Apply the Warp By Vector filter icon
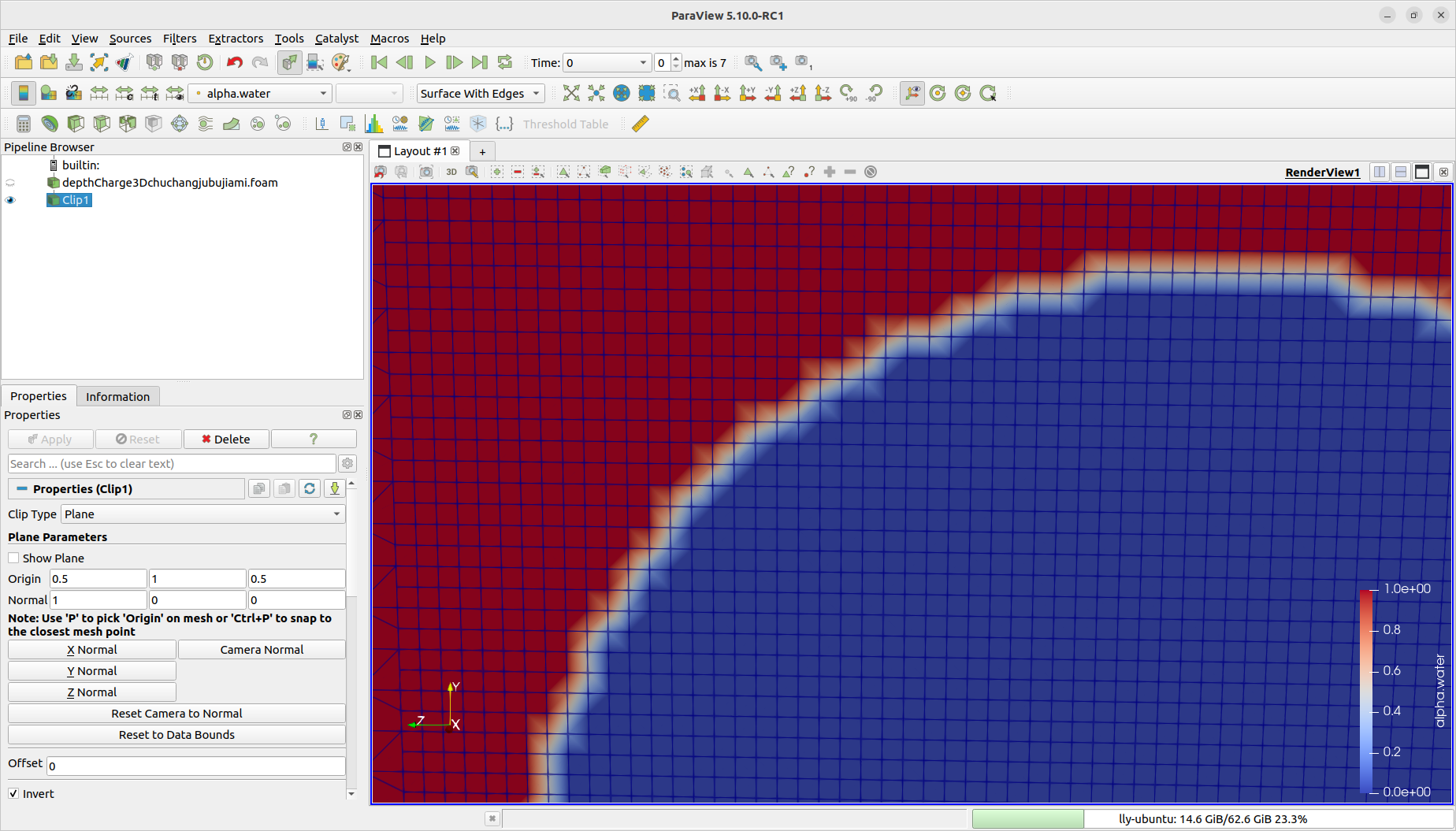Viewport: 1456px width, 831px height. [x=232, y=124]
